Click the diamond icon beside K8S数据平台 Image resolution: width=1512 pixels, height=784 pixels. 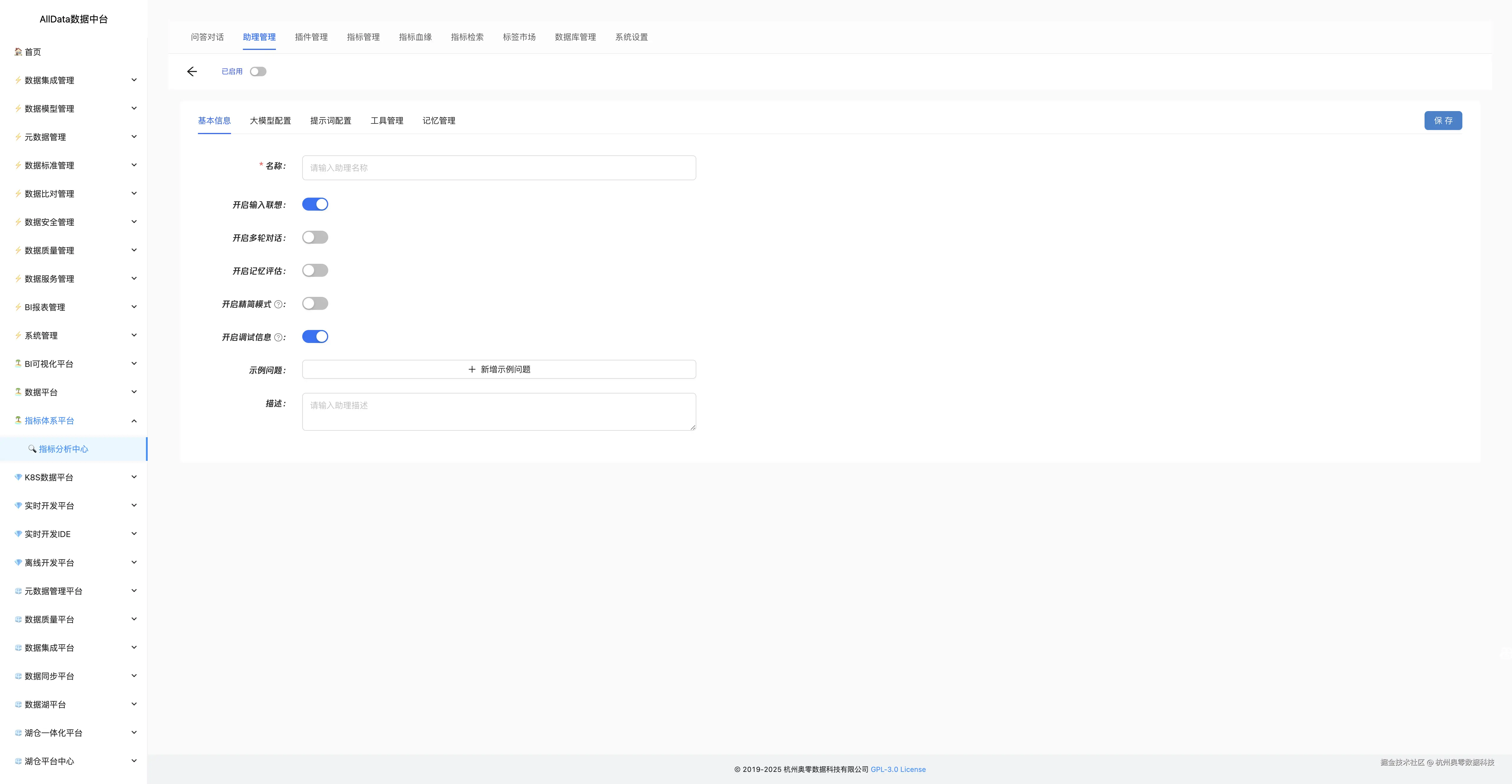tap(18, 477)
